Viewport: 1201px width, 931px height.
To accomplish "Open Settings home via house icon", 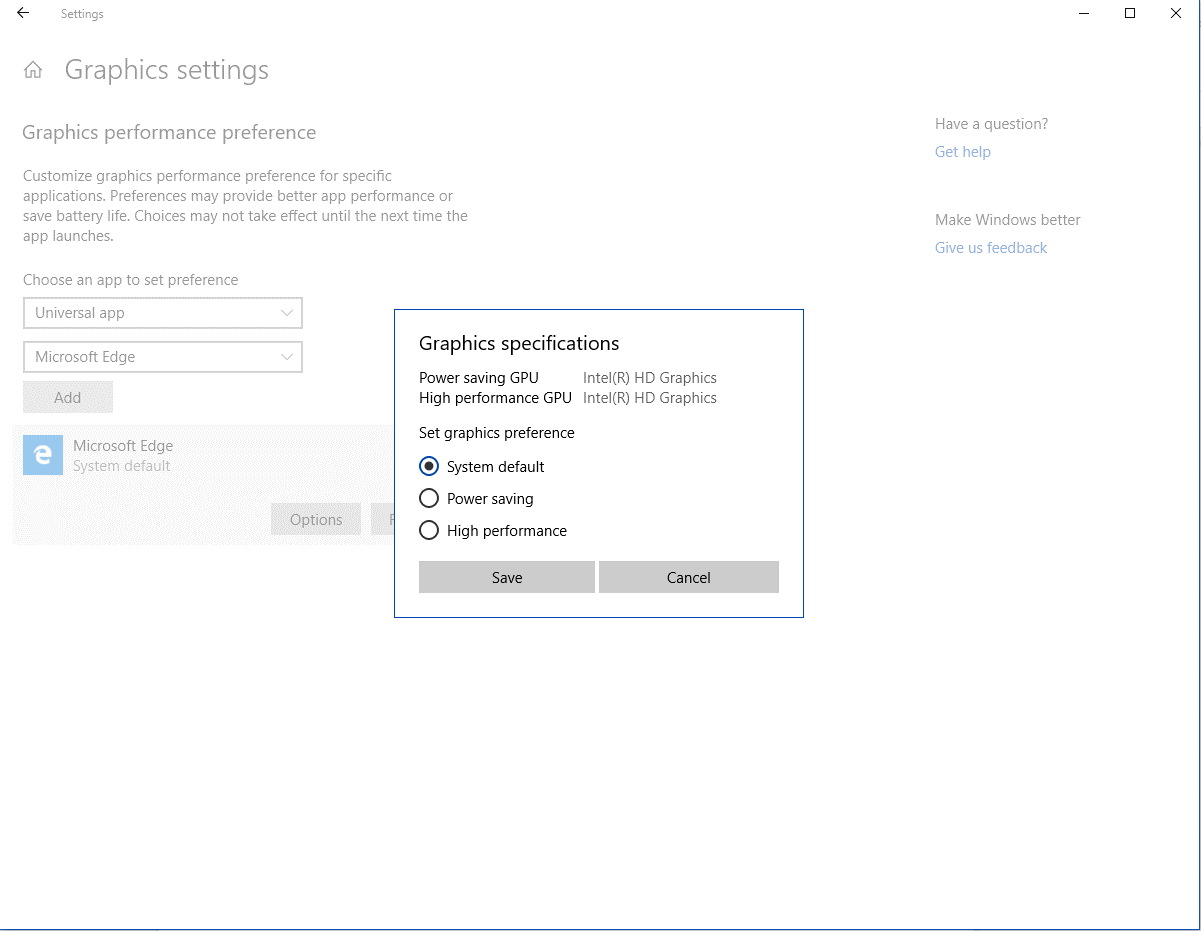I will (x=33, y=70).
